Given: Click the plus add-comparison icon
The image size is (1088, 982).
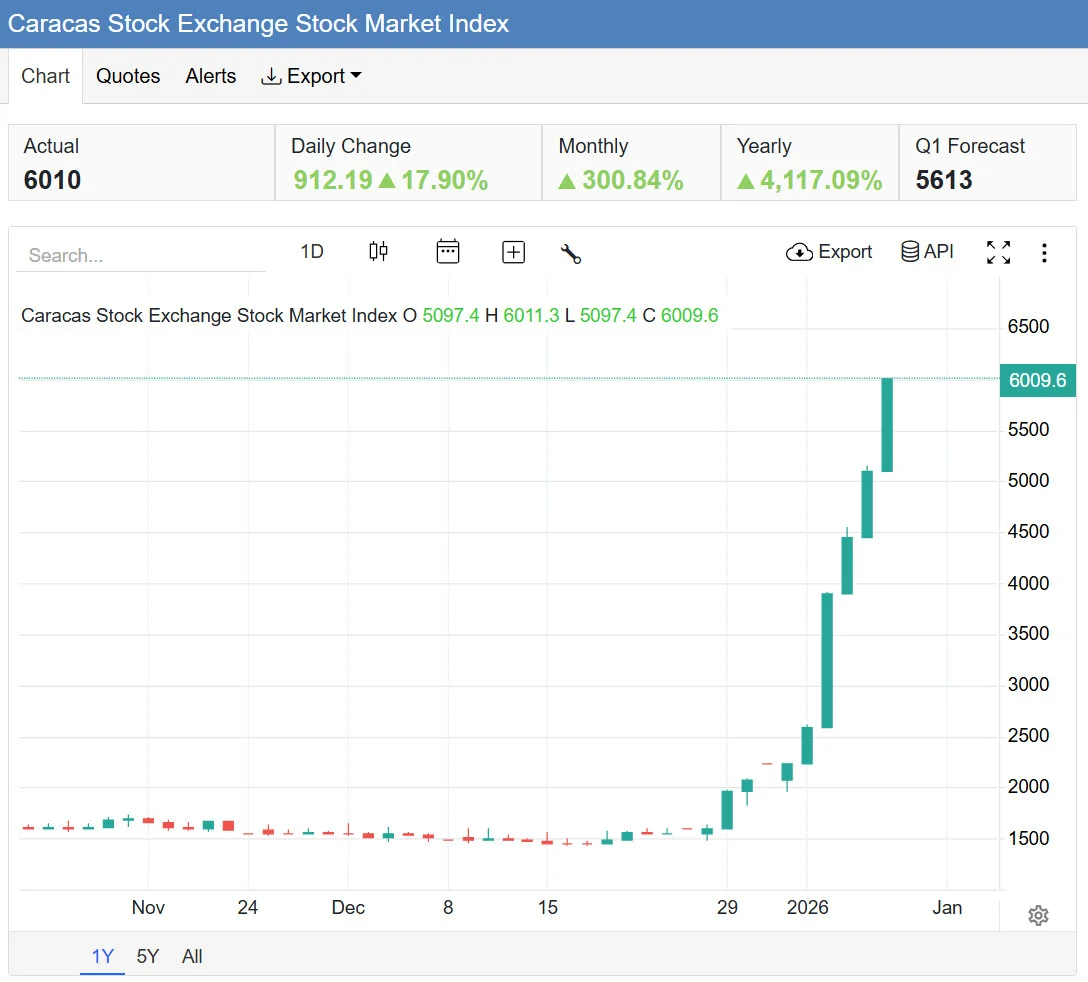Looking at the screenshot, I should [513, 252].
